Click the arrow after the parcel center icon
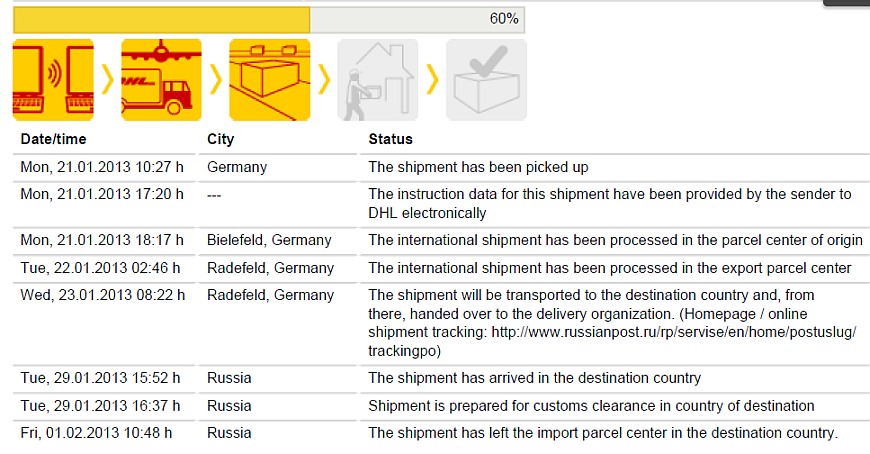Viewport: 870px width, 454px height. (x=324, y=80)
